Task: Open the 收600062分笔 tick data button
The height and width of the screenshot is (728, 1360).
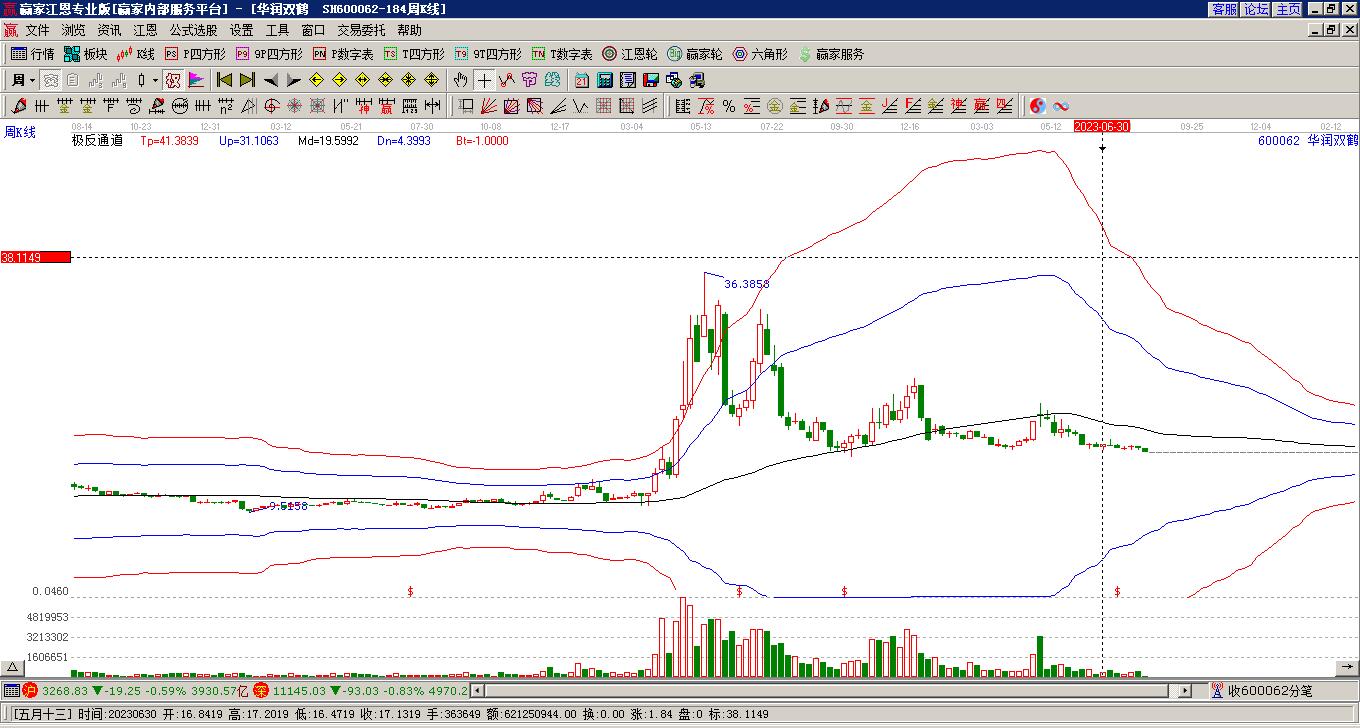Action: coord(1262,690)
